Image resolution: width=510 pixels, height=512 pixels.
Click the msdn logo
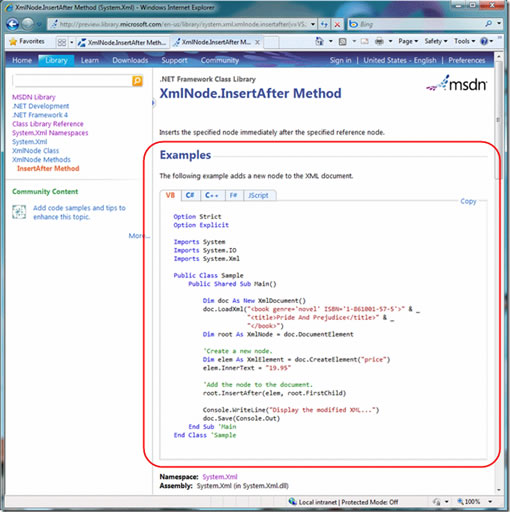click(x=456, y=83)
